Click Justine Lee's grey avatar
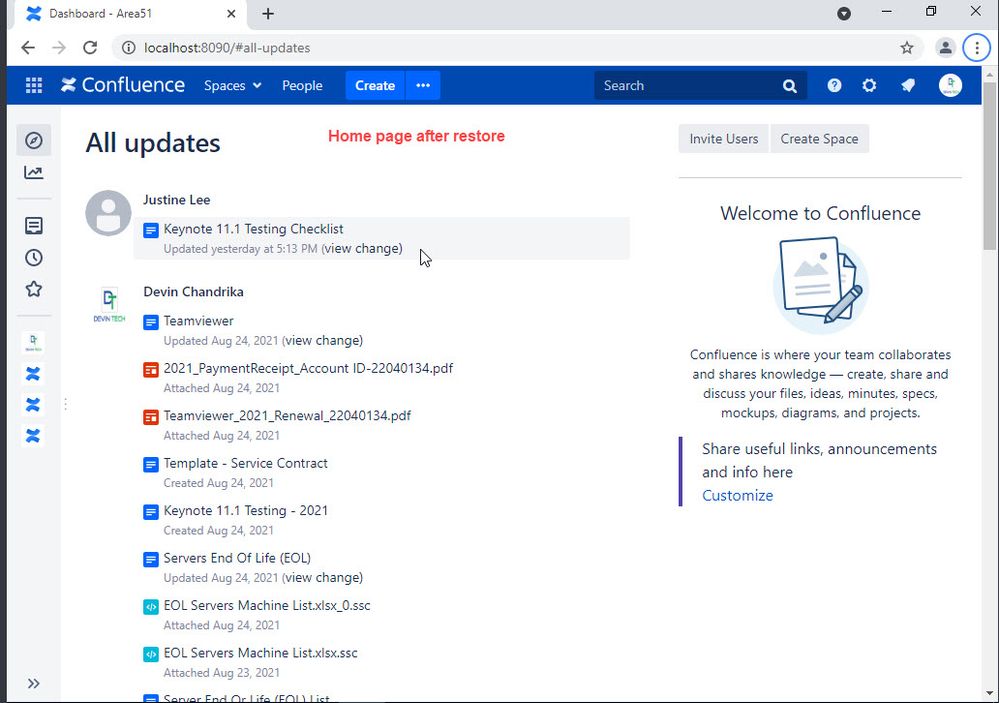The image size is (999, 703). tap(108, 213)
